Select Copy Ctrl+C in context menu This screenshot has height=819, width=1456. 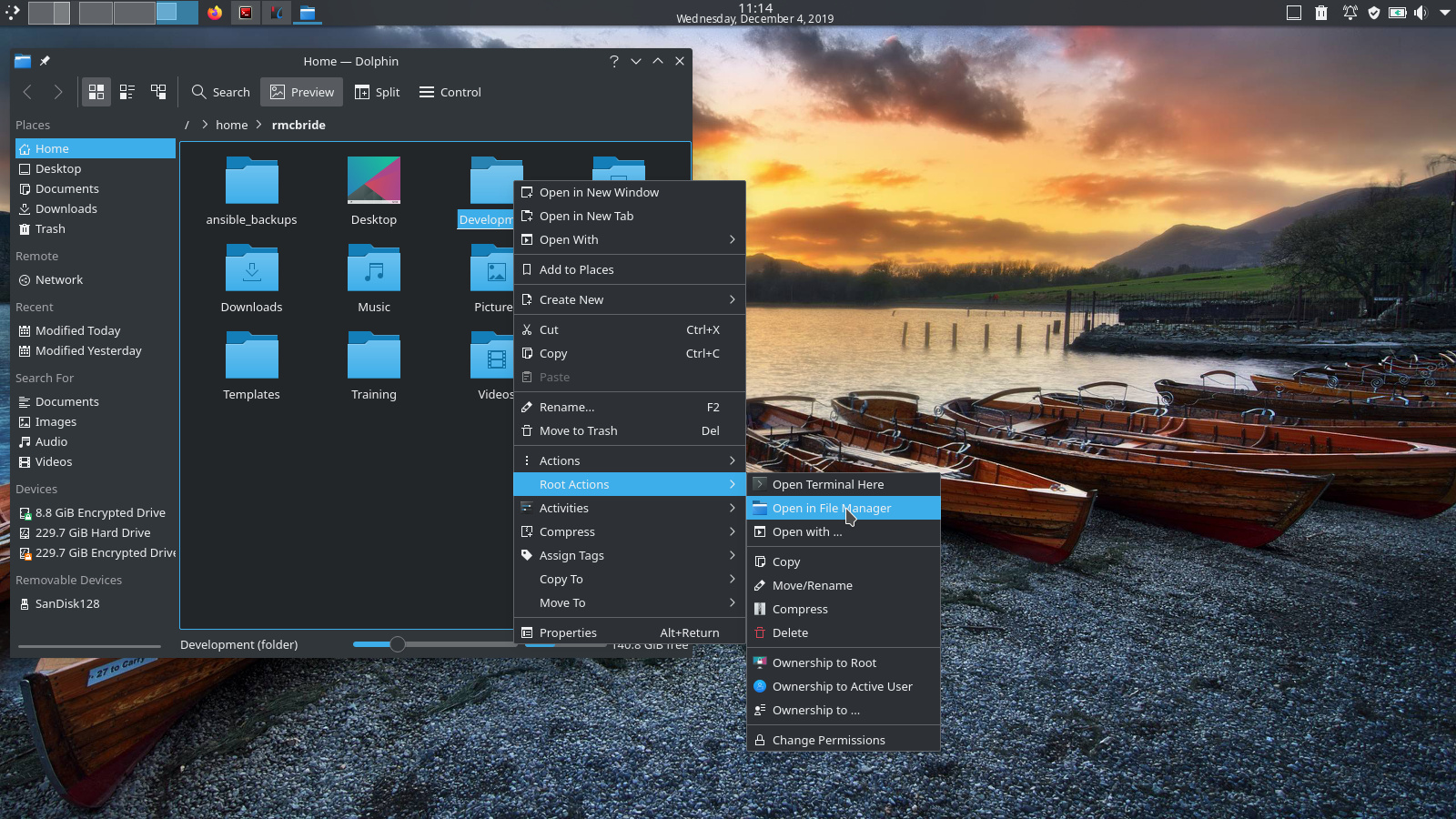click(630, 353)
